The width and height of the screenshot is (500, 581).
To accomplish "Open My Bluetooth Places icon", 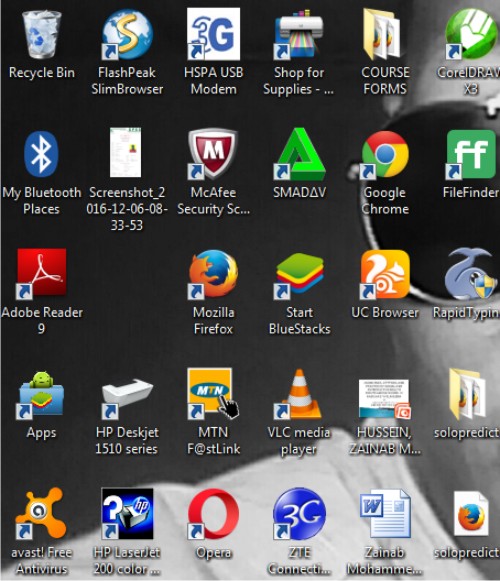I will (x=41, y=154).
